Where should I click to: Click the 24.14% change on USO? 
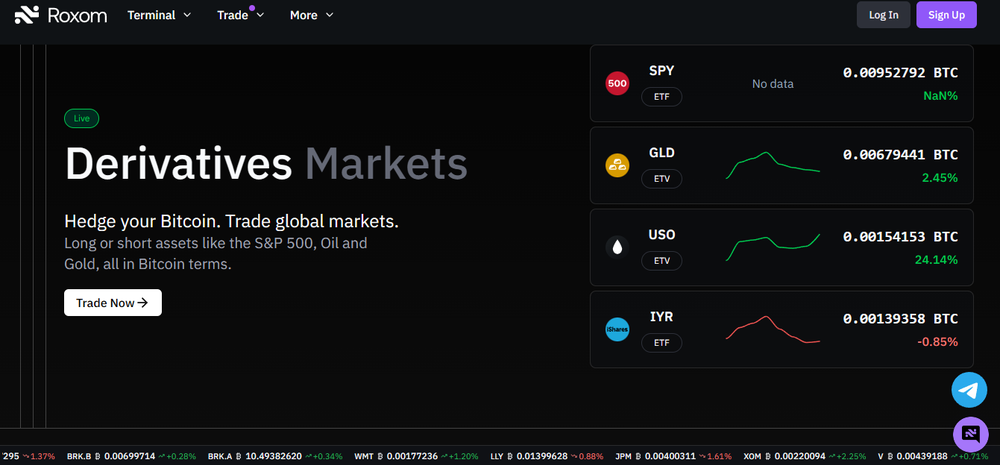coord(936,260)
